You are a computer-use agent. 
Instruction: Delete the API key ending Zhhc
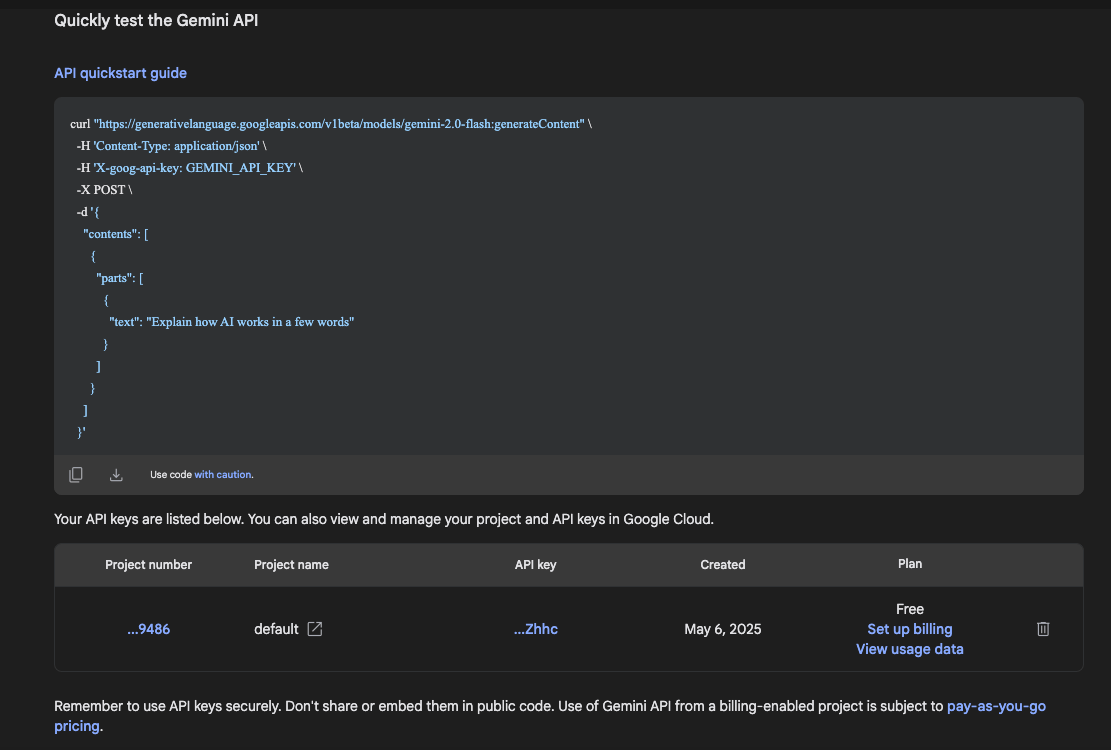click(1043, 629)
